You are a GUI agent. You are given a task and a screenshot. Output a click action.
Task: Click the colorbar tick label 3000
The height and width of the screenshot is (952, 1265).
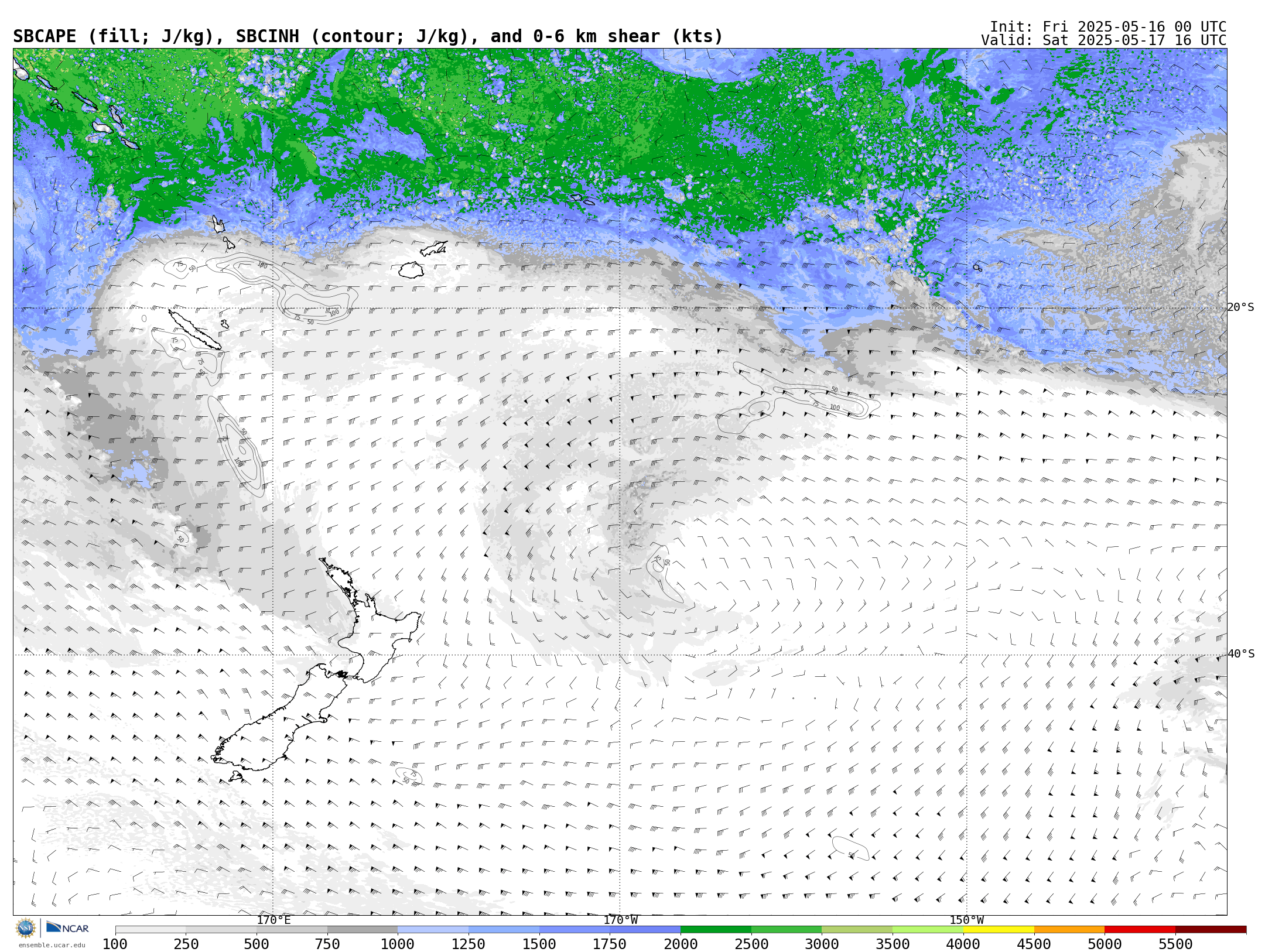[822, 944]
